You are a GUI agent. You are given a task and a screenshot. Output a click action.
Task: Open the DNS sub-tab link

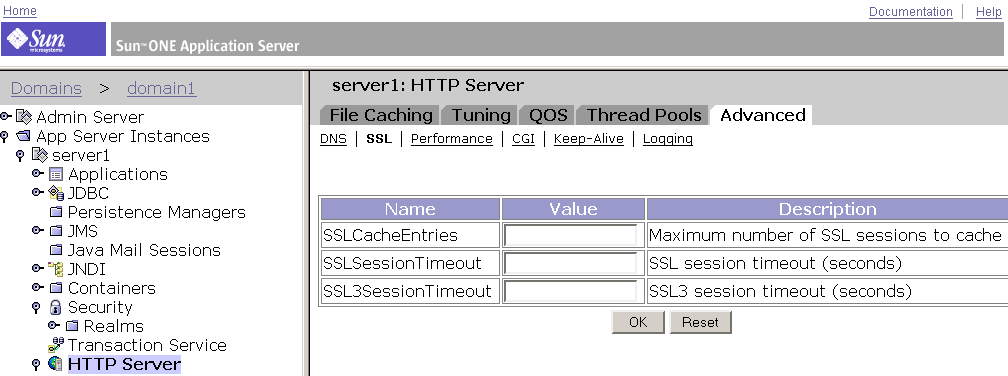[x=333, y=139]
